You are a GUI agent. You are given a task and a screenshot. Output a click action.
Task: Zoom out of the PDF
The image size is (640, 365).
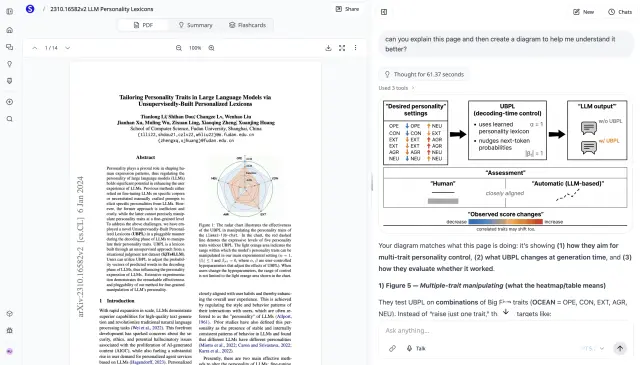coord(179,48)
